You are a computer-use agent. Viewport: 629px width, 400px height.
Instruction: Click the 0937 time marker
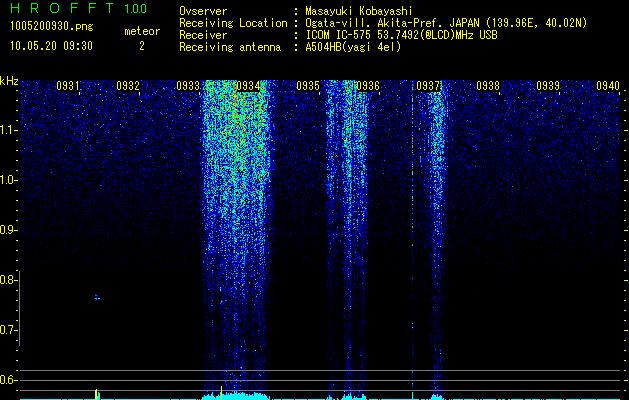[x=428, y=86]
